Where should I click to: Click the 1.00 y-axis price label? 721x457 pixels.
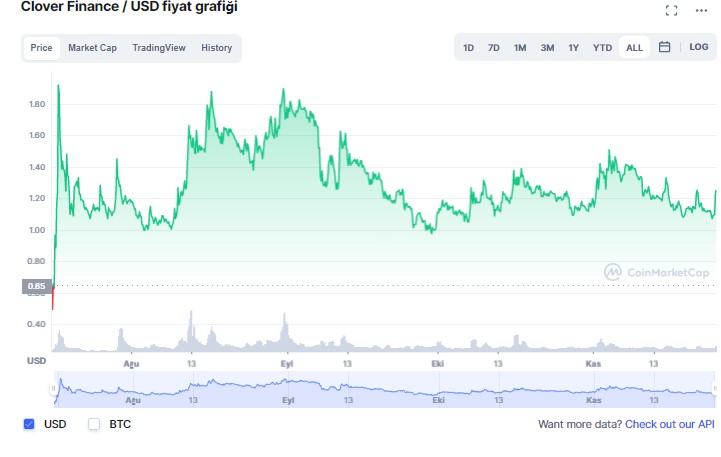tap(37, 230)
